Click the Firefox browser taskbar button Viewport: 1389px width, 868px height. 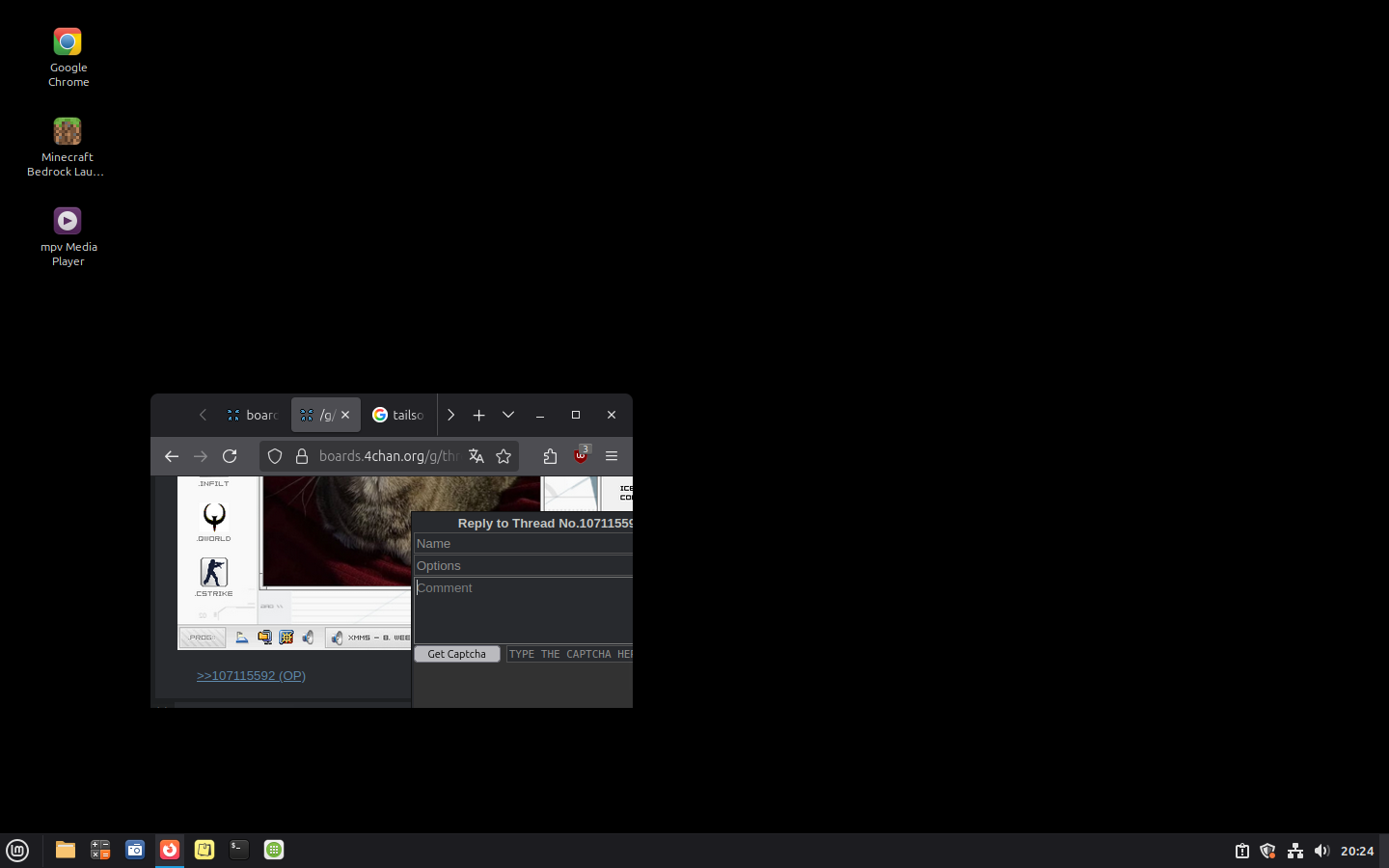point(170,850)
